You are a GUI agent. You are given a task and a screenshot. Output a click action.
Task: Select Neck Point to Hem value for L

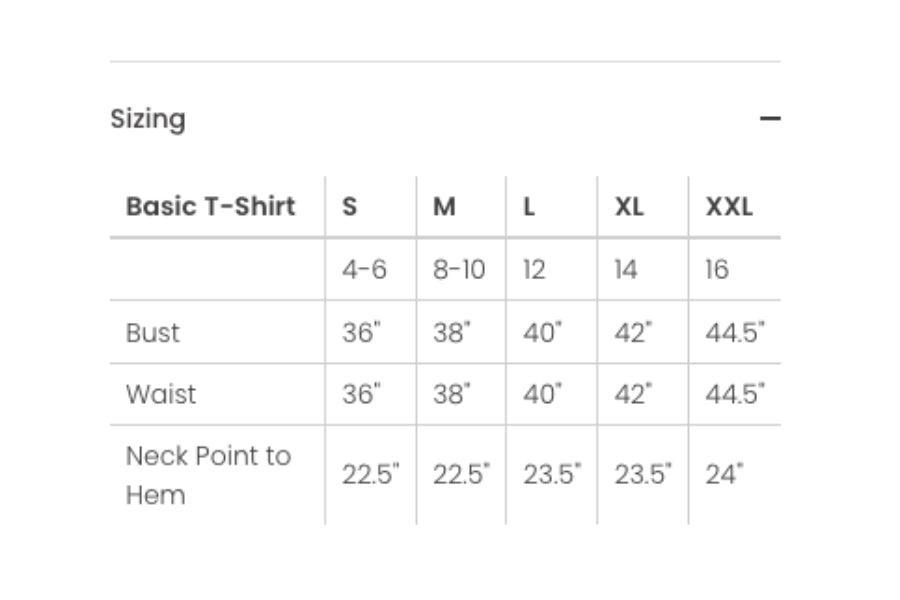(552, 475)
